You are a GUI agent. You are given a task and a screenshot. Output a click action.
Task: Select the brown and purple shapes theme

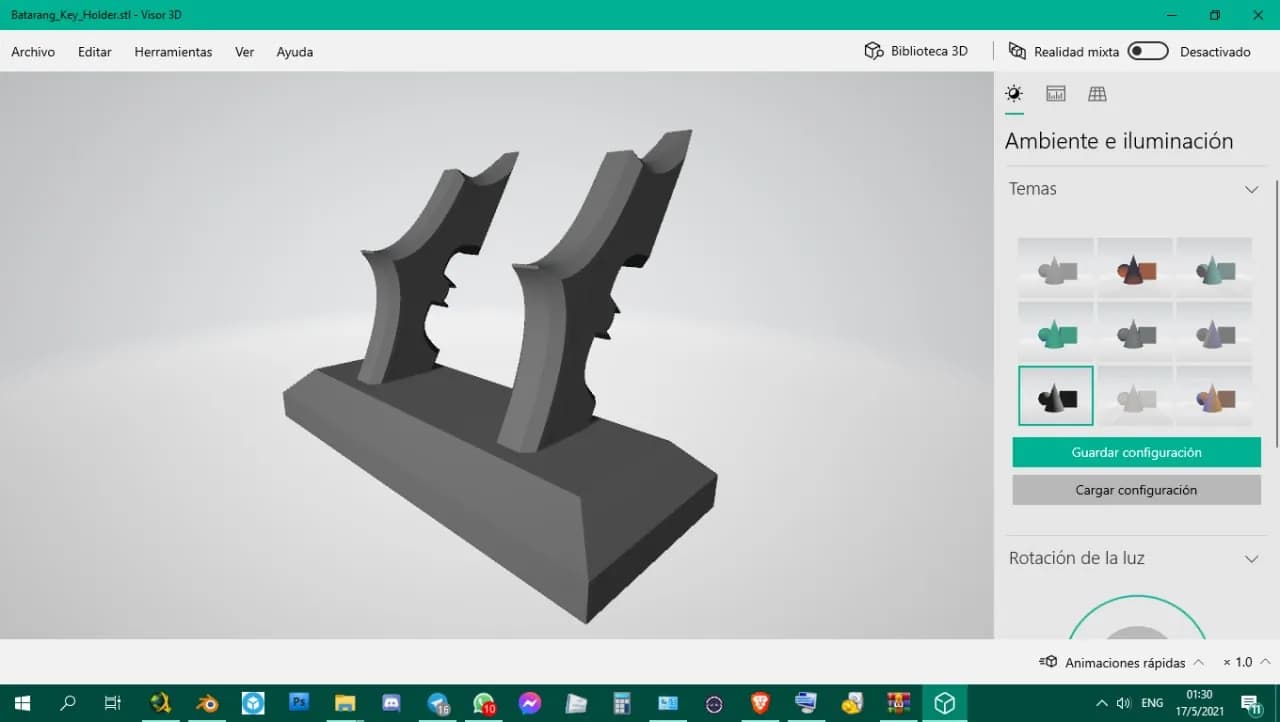[1215, 396]
